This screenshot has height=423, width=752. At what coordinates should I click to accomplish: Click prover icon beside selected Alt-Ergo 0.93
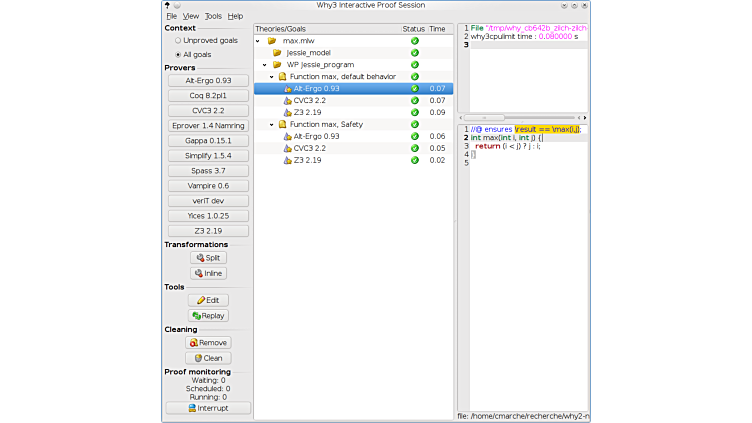(287, 89)
